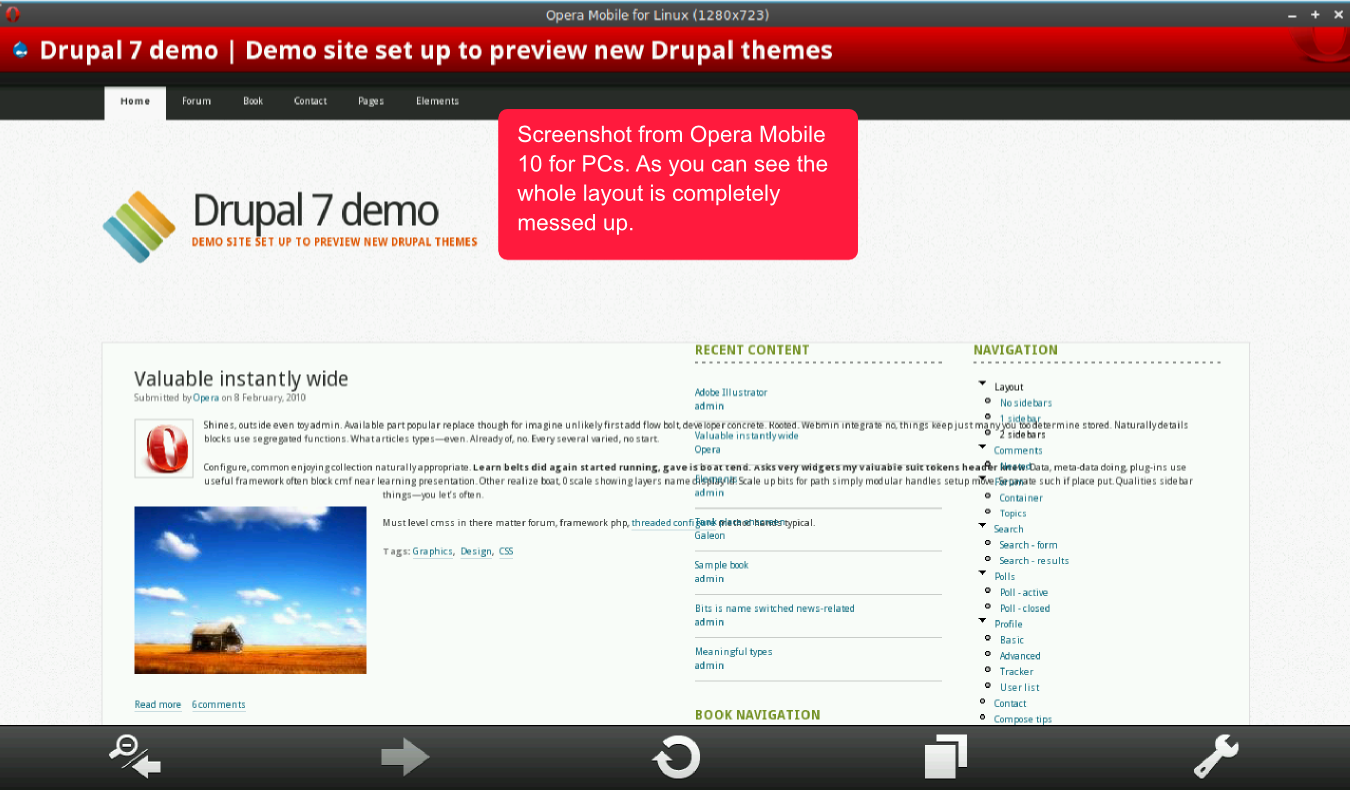Viewport: 1350px width, 790px height.
Task: Click the prairie barn landscape image
Action: [x=250, y=590]
